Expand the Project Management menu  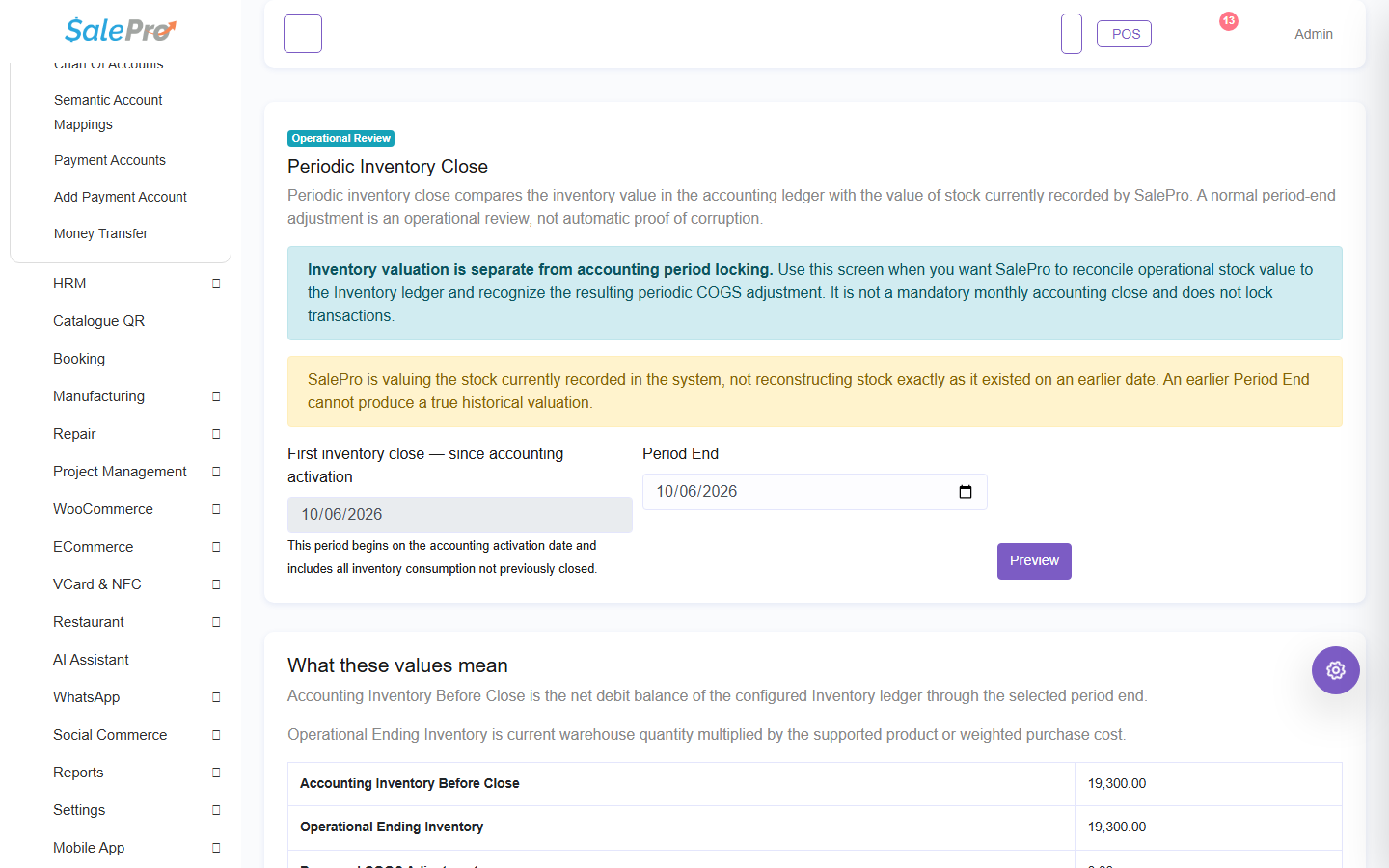(137, 472)
